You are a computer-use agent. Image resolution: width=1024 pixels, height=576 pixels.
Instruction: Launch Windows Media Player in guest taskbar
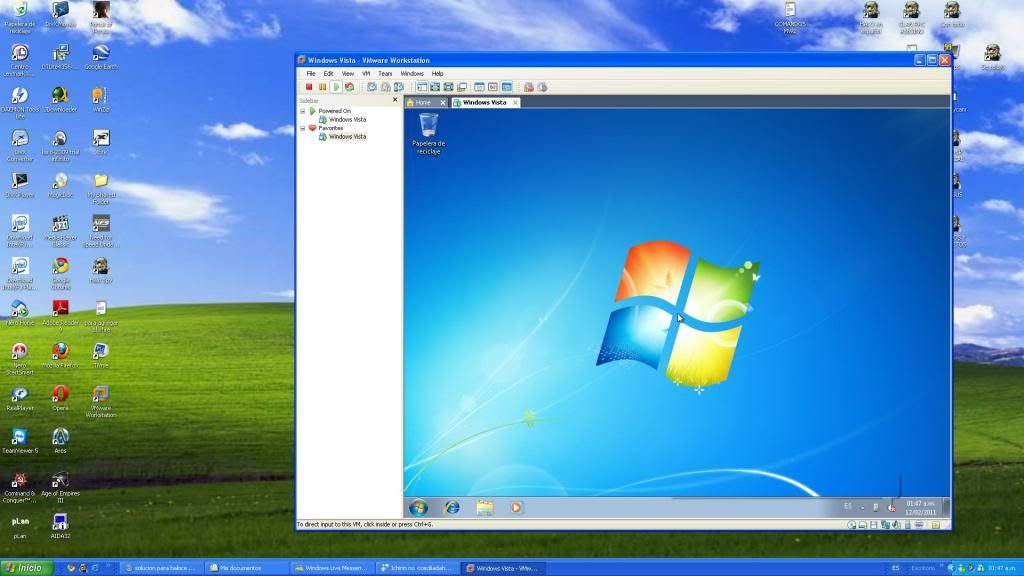click(516, 507)
